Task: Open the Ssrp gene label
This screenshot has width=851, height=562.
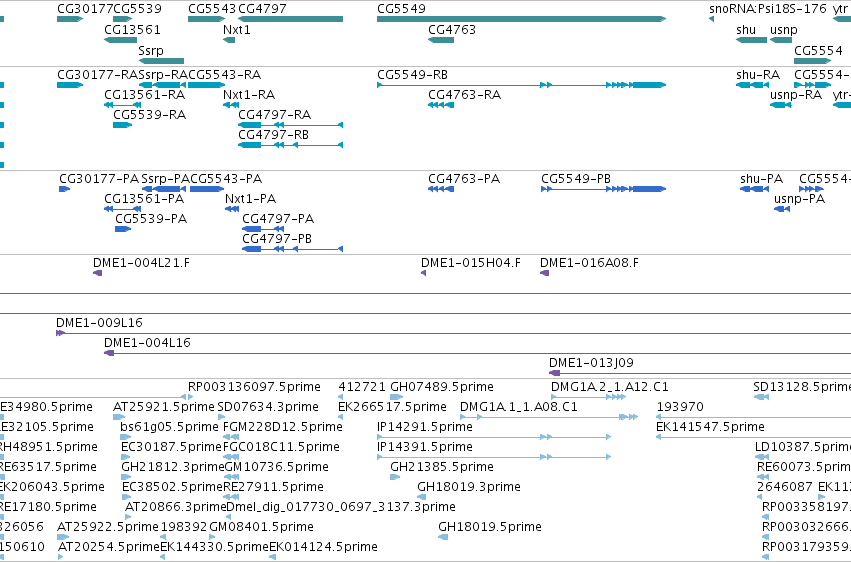Action: [x=151, y=50]
